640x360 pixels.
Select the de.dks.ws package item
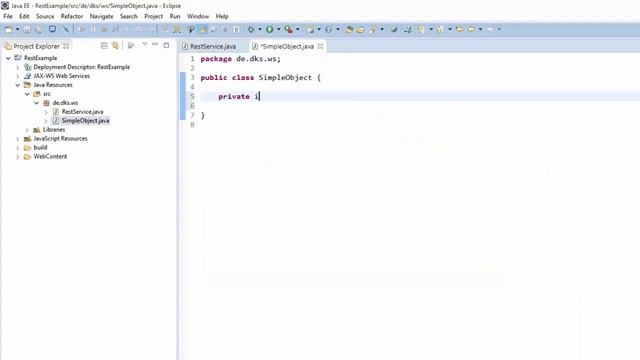coord(65,103)
